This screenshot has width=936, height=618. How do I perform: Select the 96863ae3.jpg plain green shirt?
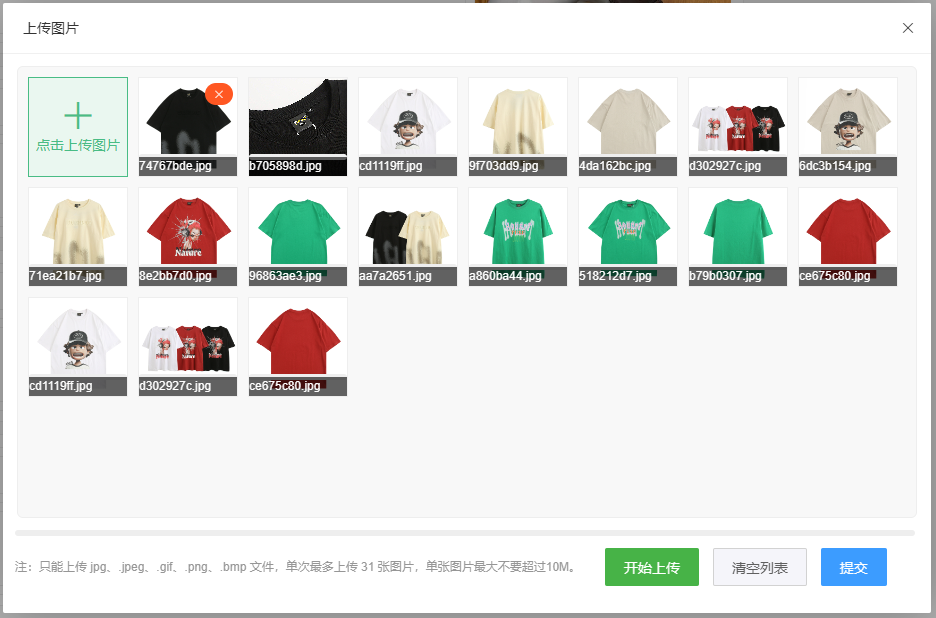[x=298, y=228]
